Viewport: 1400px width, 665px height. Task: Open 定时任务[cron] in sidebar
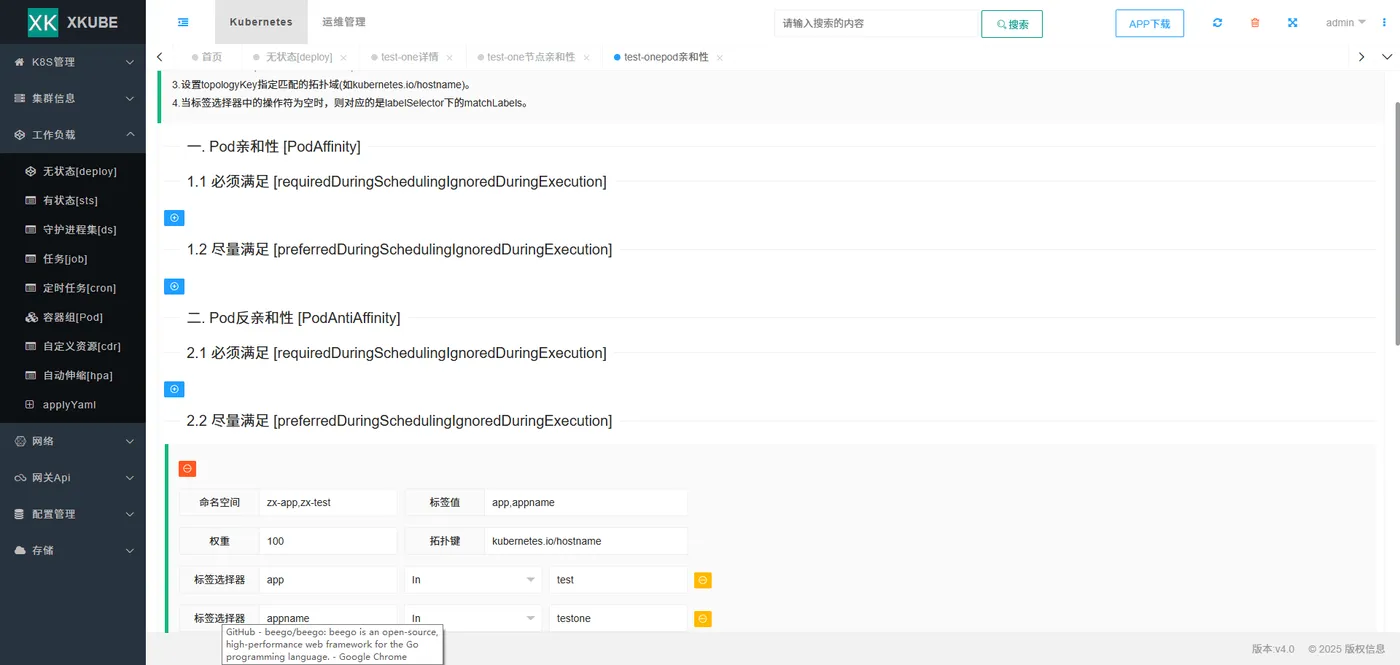point(73,287)
